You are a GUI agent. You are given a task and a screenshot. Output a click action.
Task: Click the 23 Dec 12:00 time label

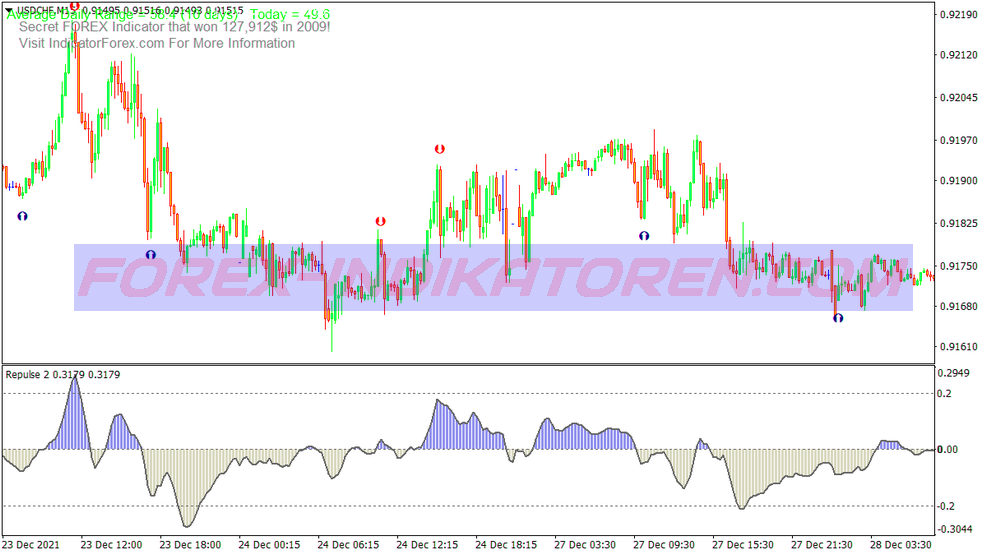(111, 545)
